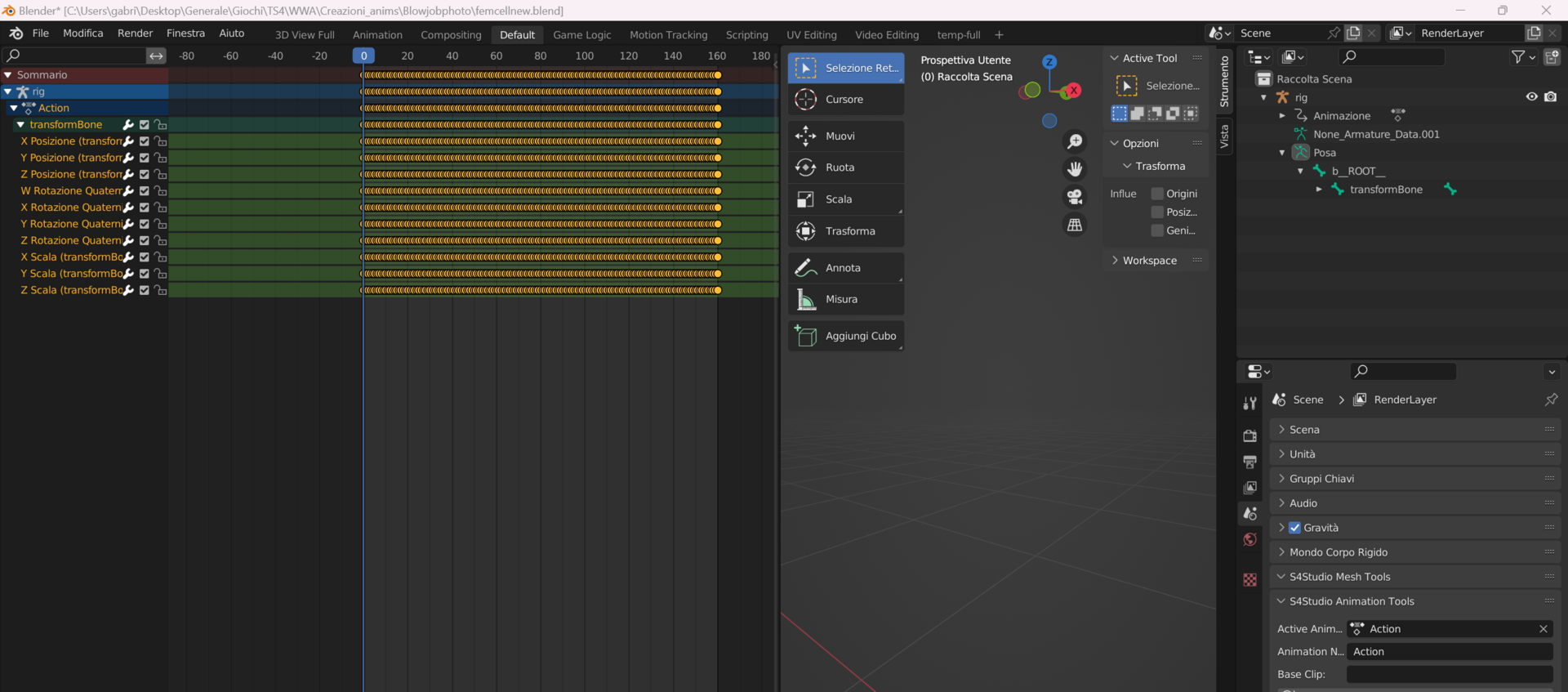Click the zoom magnifier viewport icon

[1075, 141]
